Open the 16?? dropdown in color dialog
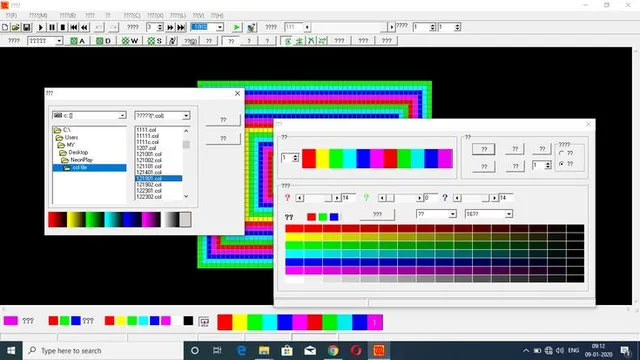This screenshot has height=360, width=640. [x=508, y=214]
